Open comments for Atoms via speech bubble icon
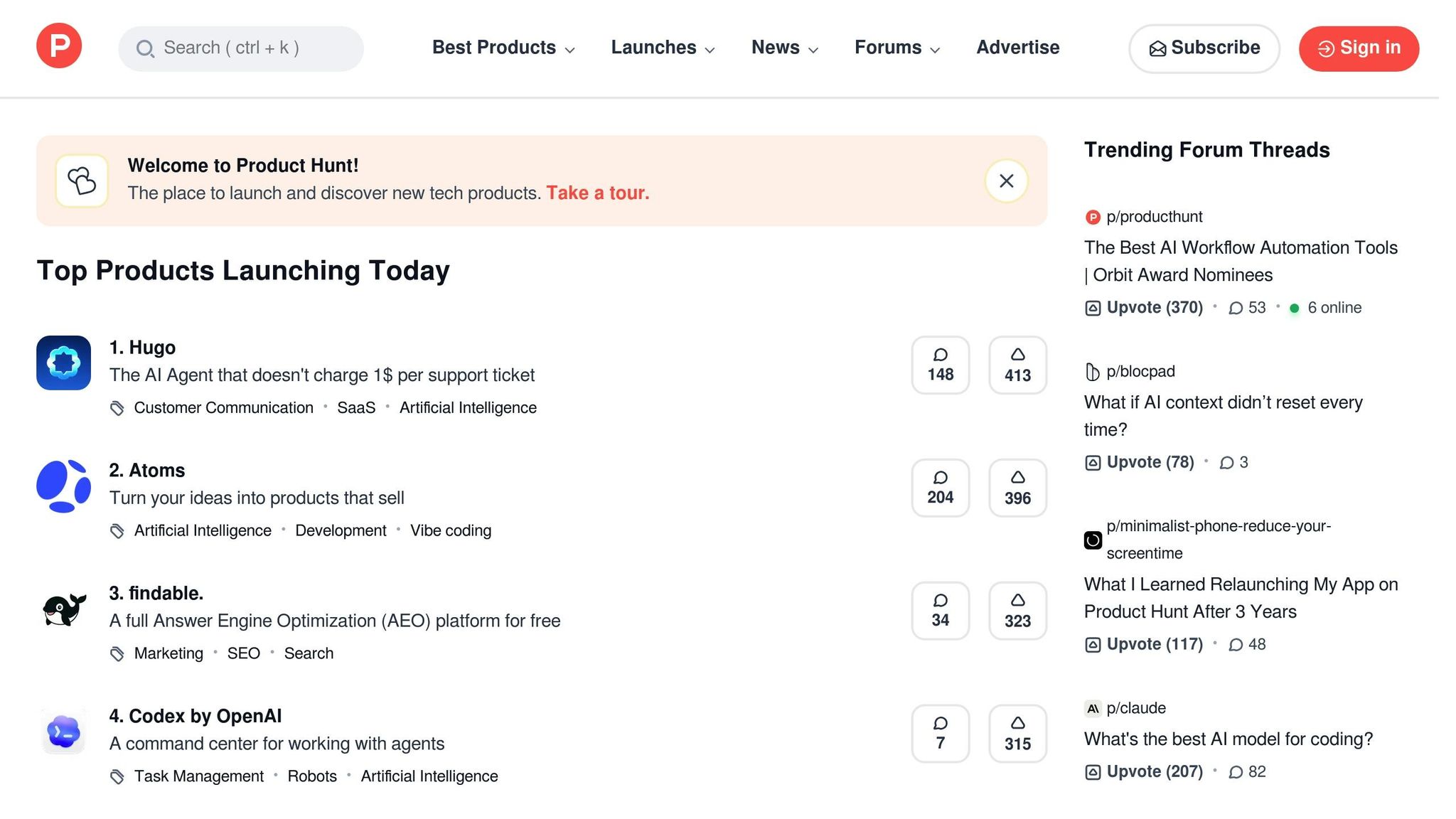This screenshot has height=819, width=1456. coord(941,488)
